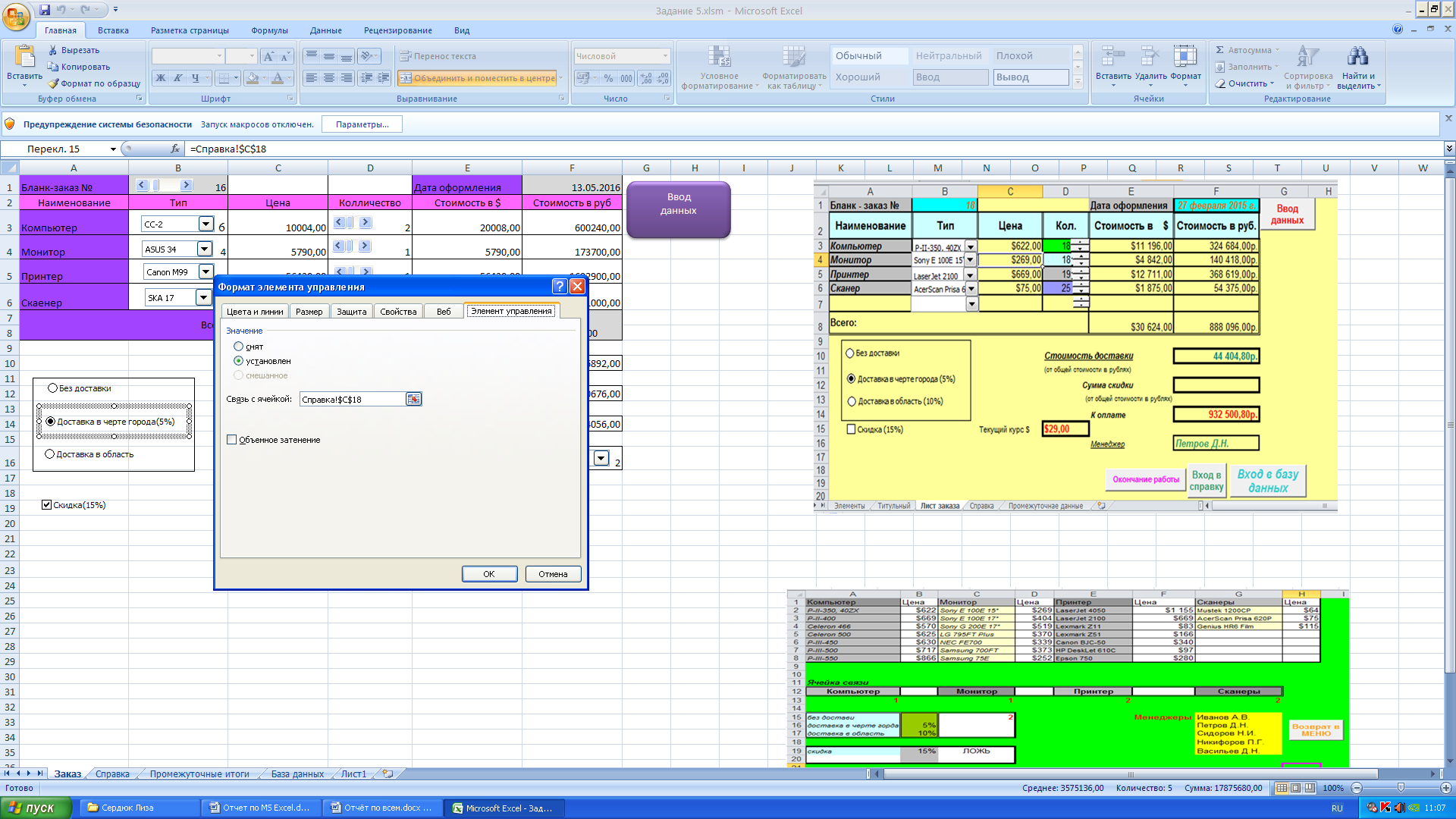Click the insert function fx icon
The height and width of the screenshot is (819, 1456).
pos(175,149)
